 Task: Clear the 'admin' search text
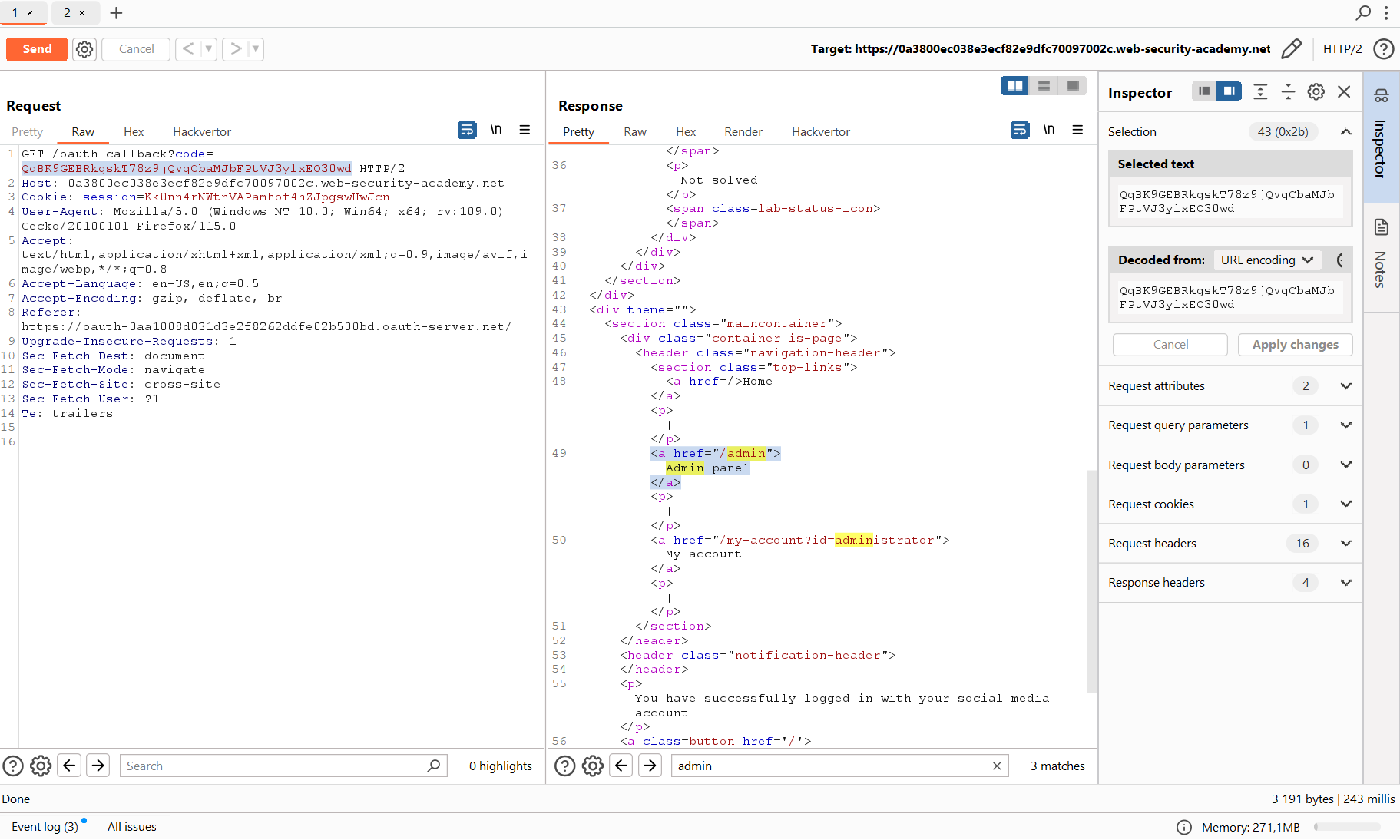pos(996,766)
